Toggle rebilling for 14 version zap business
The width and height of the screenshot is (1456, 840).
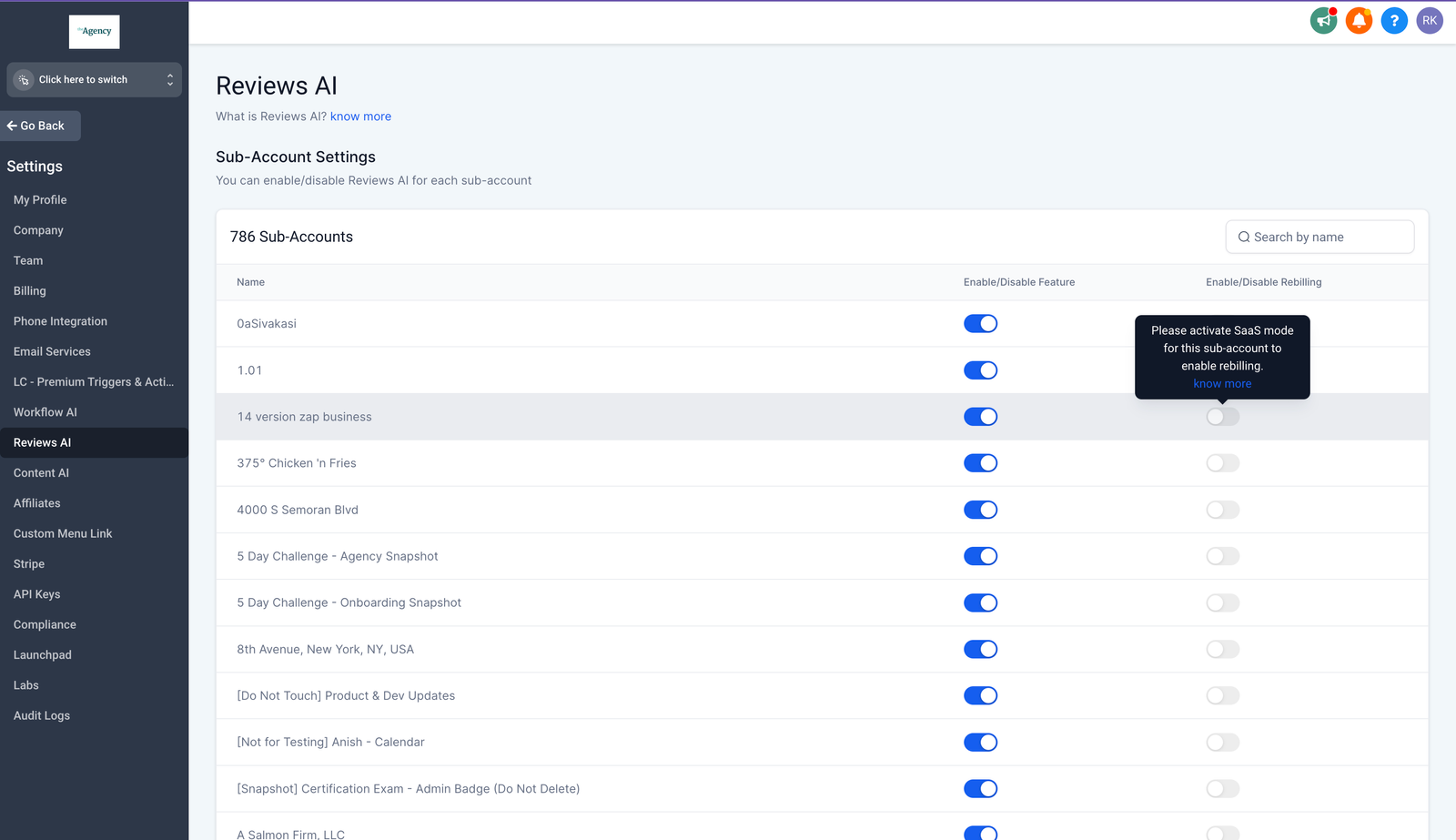coord(1222,417)
